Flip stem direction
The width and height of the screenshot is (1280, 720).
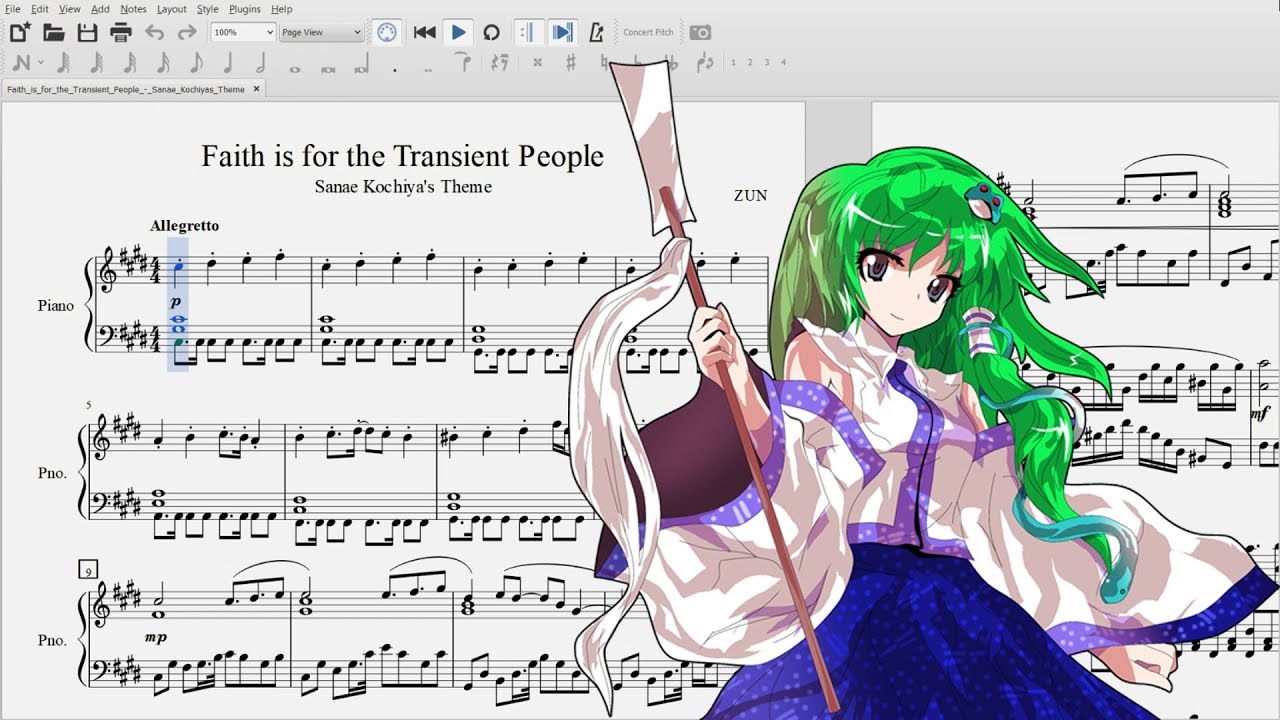[706, 63]
